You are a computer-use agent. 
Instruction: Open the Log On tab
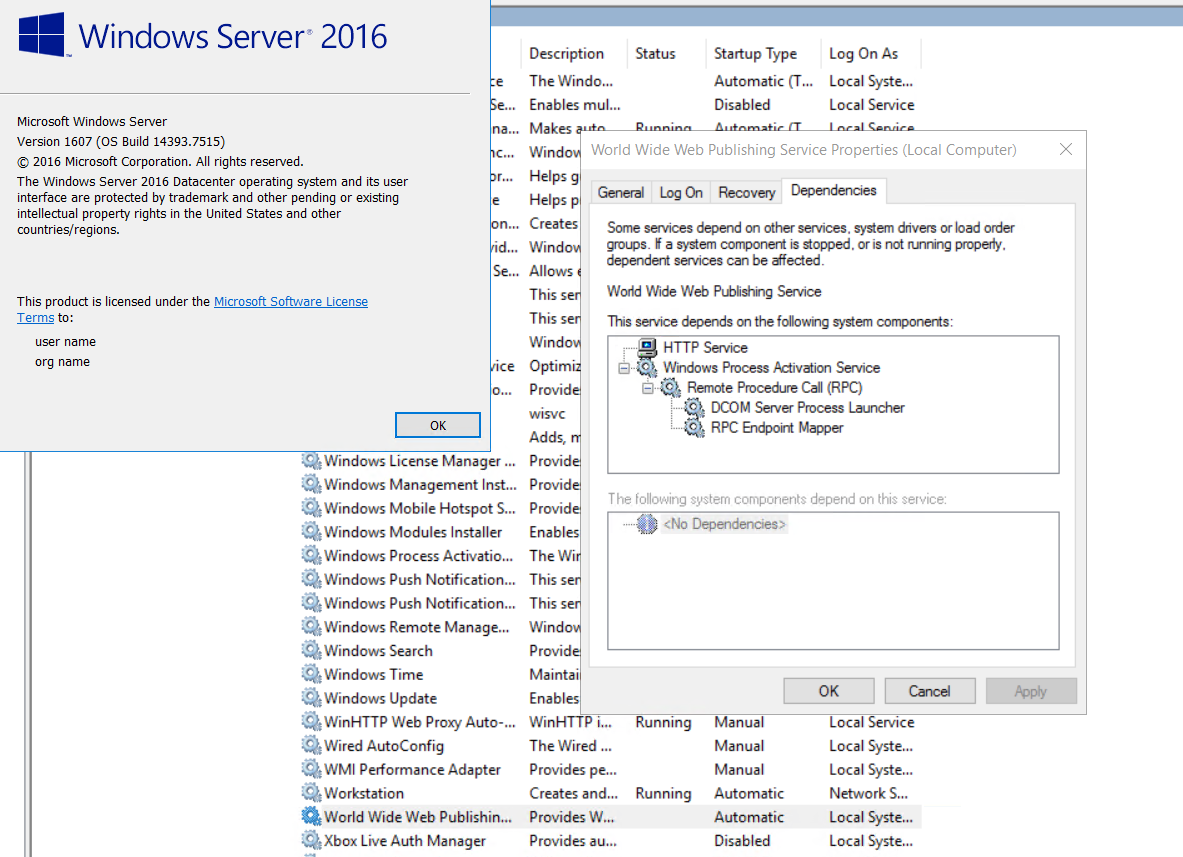[x=681, y=192]
